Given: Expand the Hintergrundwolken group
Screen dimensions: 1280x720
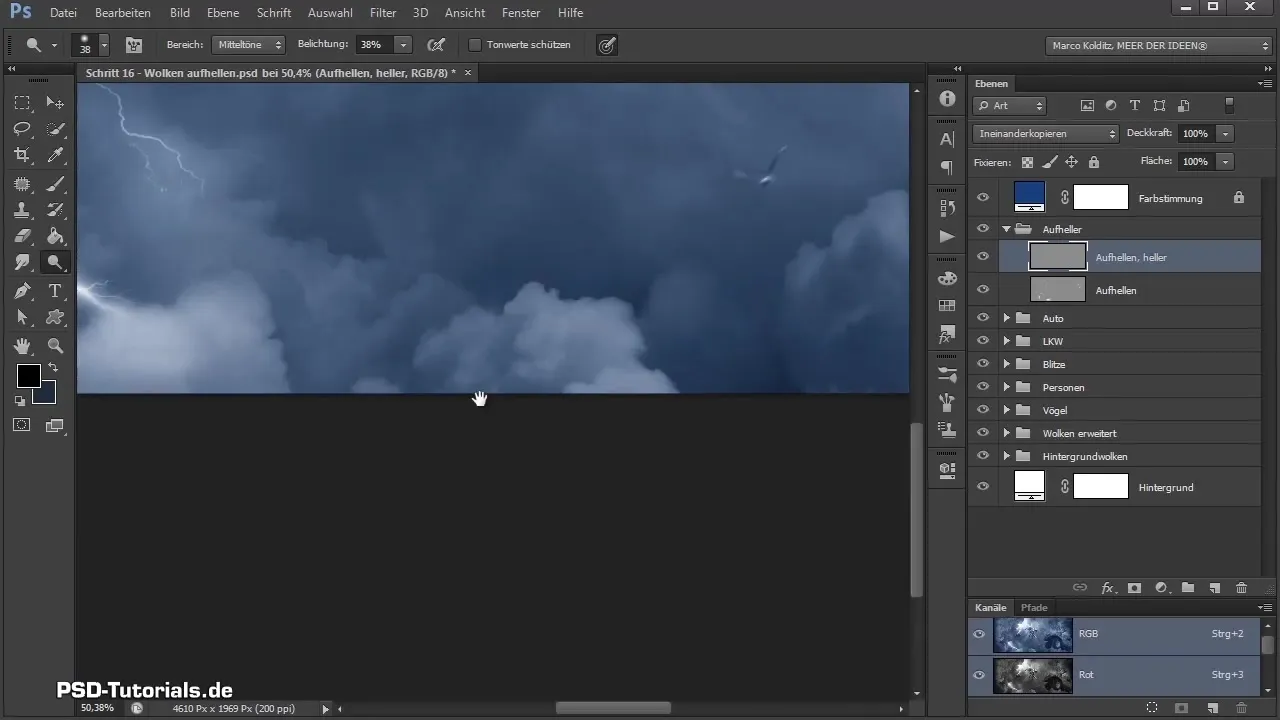Looking at the screenshot, I should click(x=1007, y=456).
